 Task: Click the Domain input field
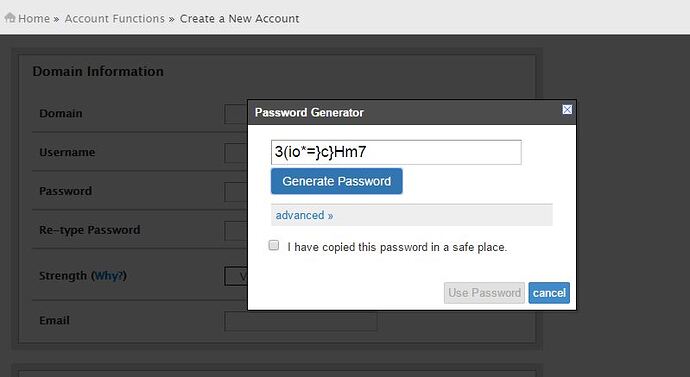coord(236,114)
